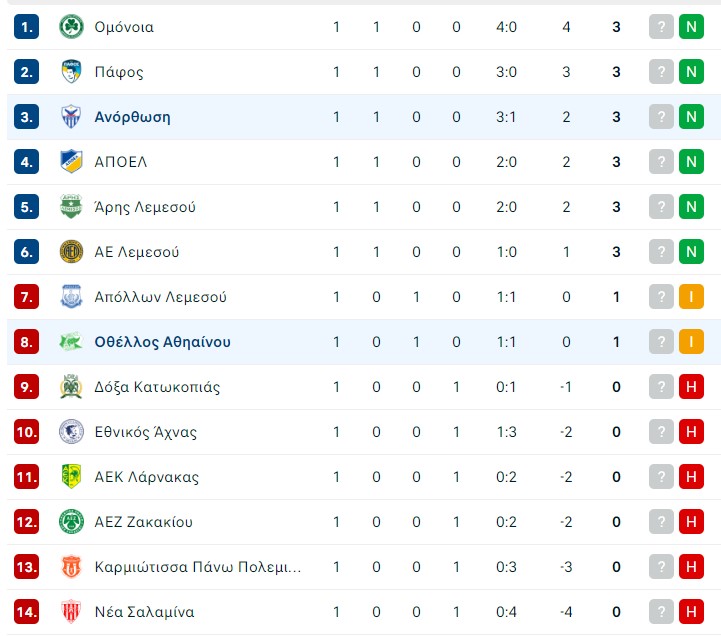
Task: Click the green N form badge for Ομόνοια
Action: (x=691, y=27)
